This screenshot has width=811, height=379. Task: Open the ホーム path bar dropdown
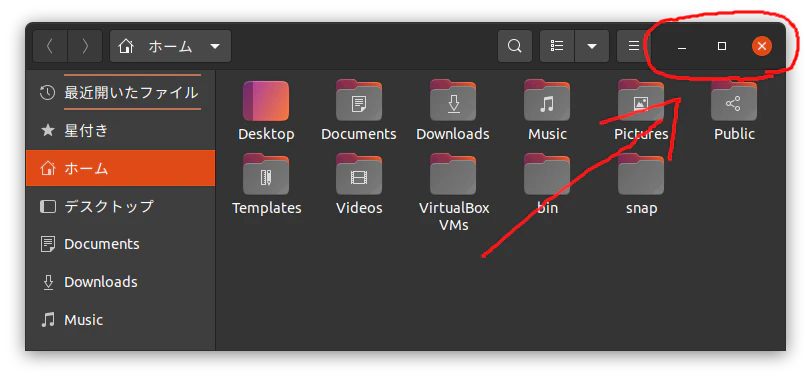[171, 47]
